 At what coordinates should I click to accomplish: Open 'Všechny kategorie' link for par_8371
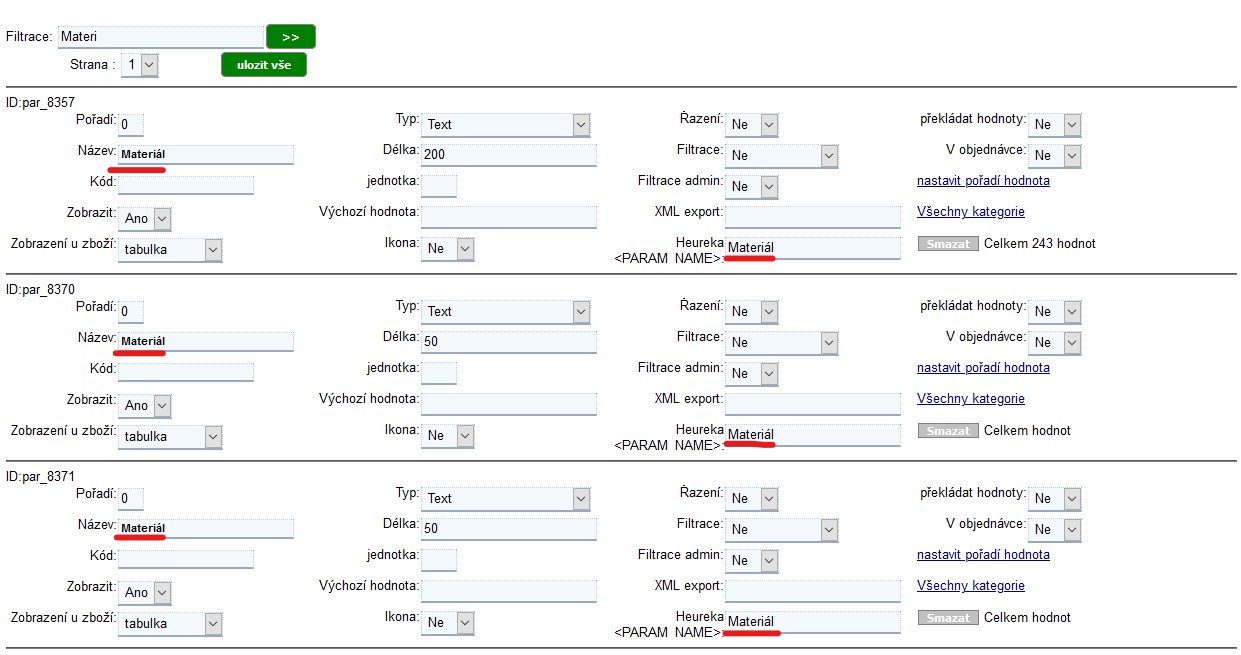click(x=971, y=585)
